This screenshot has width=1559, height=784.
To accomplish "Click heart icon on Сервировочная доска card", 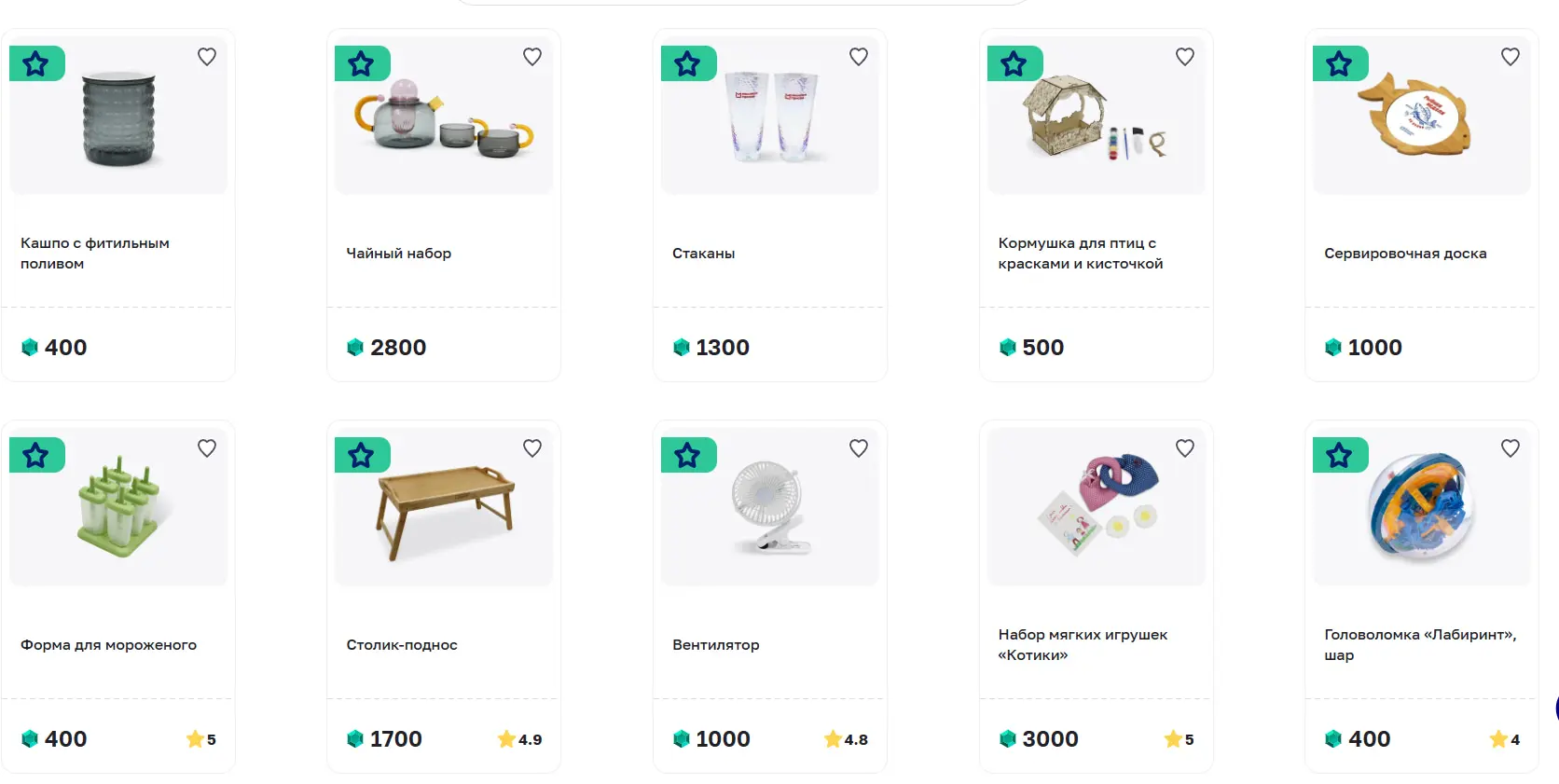I will (x=1511, y=57).
